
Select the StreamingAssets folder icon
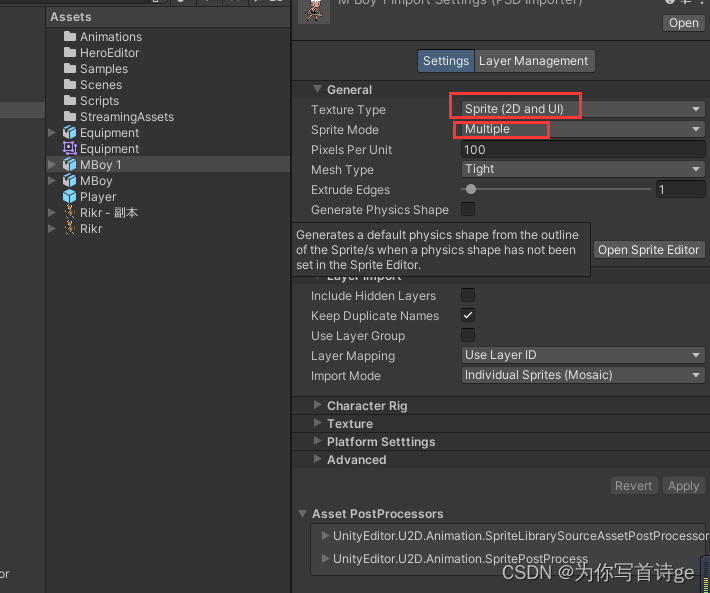pos(70,116)
